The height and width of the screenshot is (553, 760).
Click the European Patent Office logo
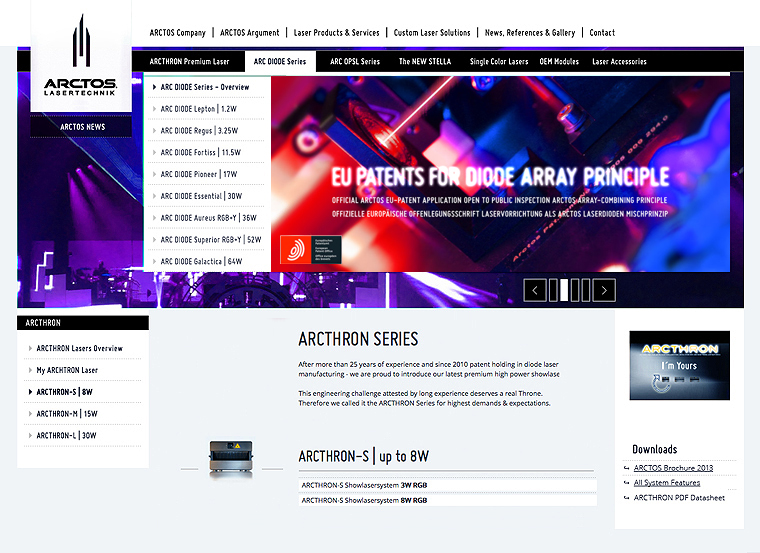click(310, 249)
